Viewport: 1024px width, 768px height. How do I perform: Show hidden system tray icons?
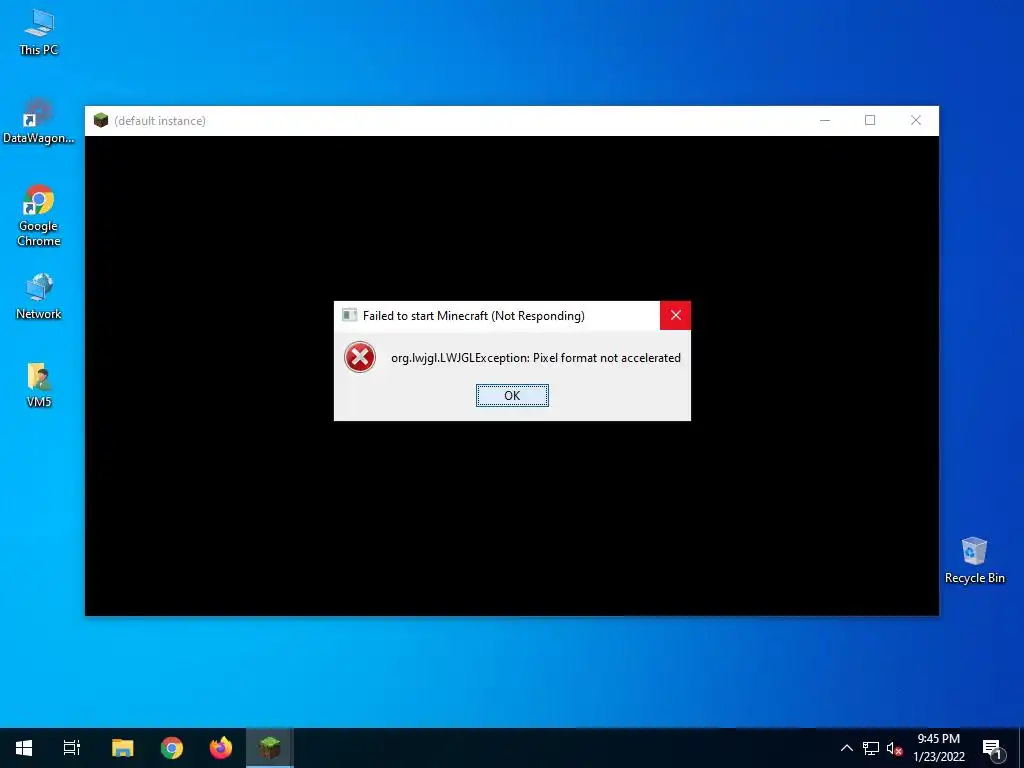tap(846, 748)
